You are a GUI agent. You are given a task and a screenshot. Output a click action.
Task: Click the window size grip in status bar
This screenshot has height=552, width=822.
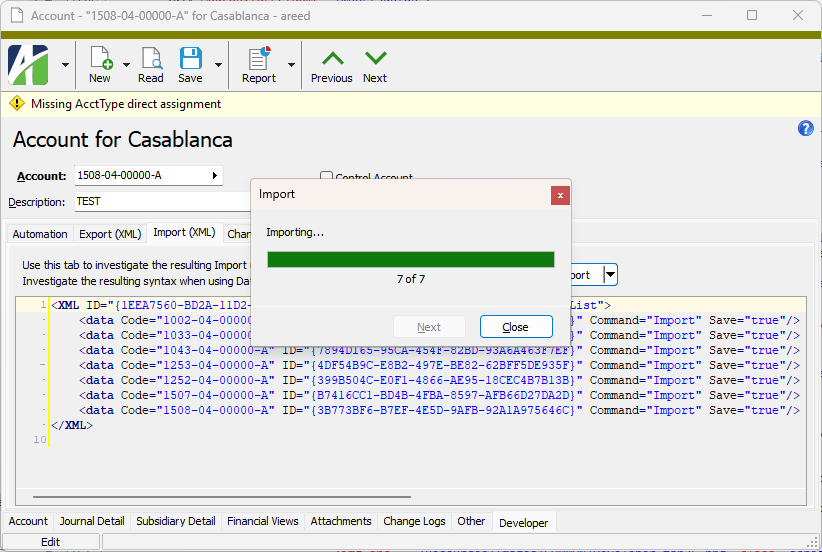click(x=814, y=544)
